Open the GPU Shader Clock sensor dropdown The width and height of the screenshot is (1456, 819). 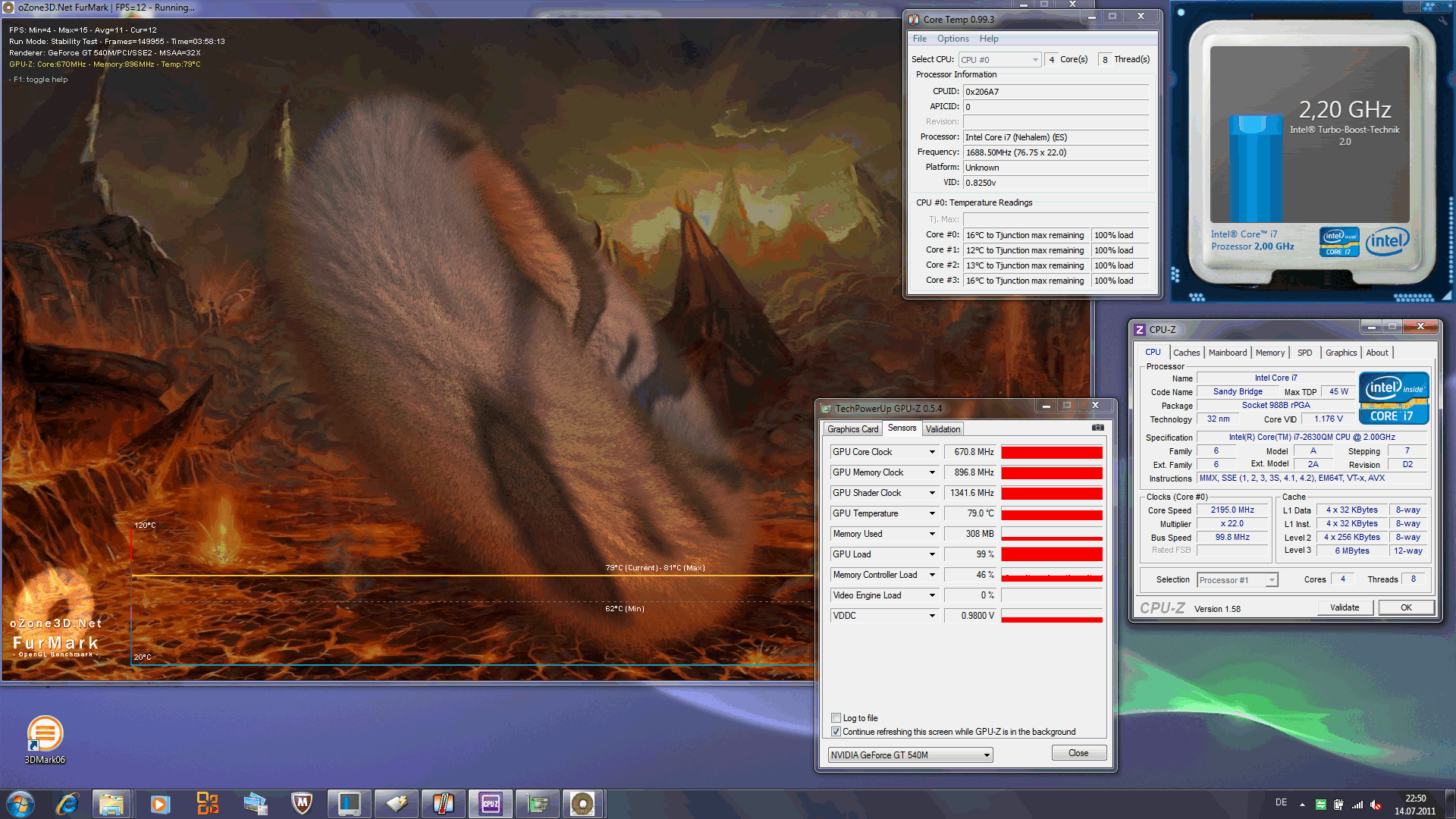[x=932, y=493]
